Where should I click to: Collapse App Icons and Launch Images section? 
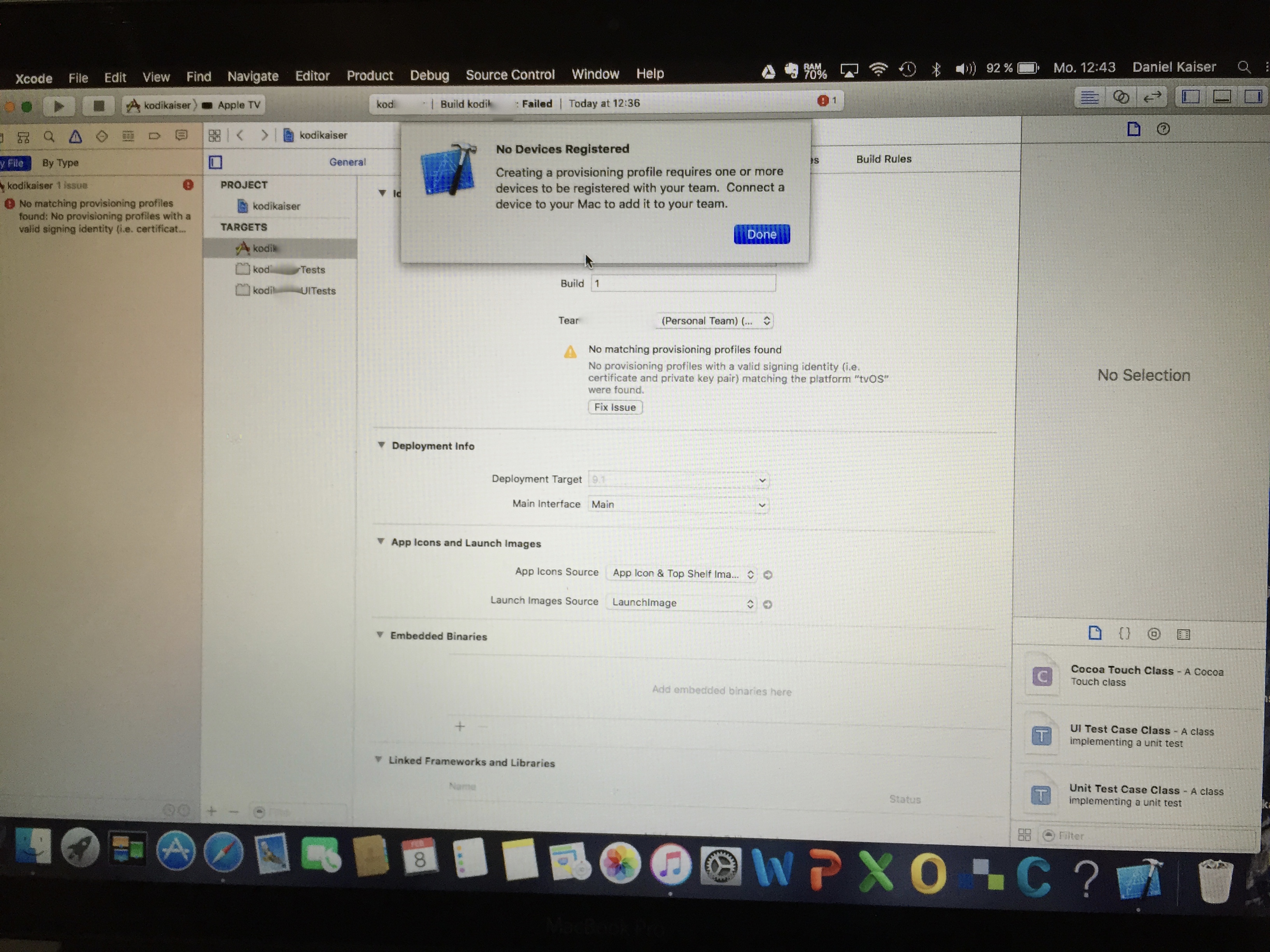point(381,542)
